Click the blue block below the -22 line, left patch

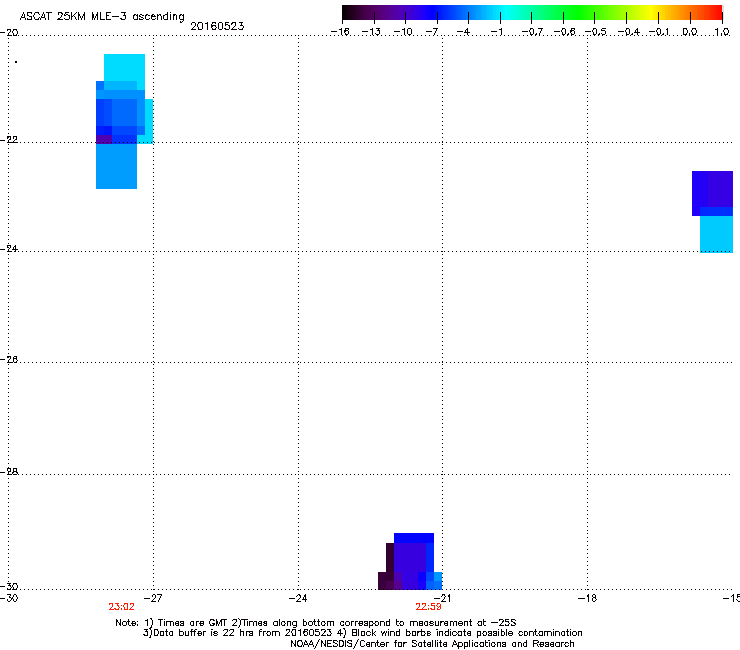(116, 166)
